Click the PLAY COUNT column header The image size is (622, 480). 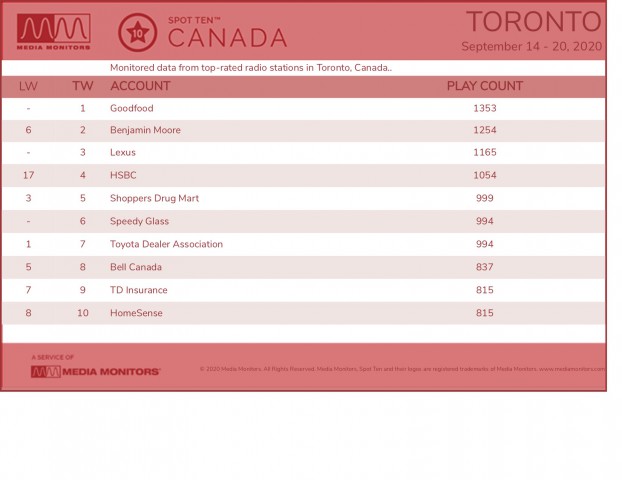click(x=485, y=86)
